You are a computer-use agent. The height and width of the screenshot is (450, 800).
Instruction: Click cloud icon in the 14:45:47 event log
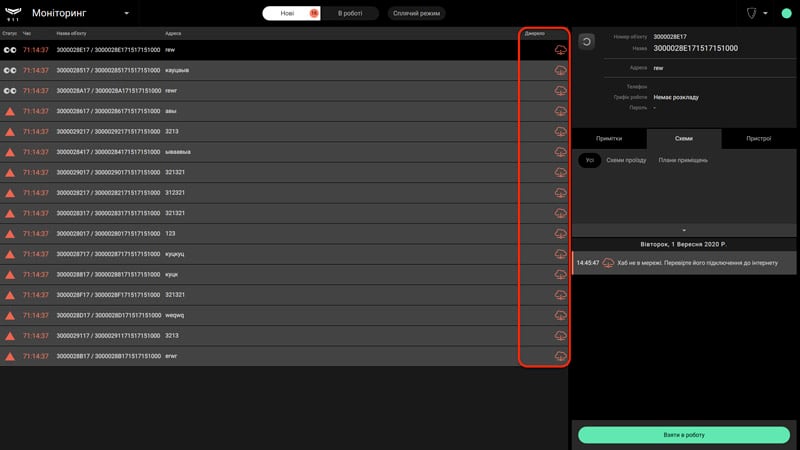pos(608,263)
